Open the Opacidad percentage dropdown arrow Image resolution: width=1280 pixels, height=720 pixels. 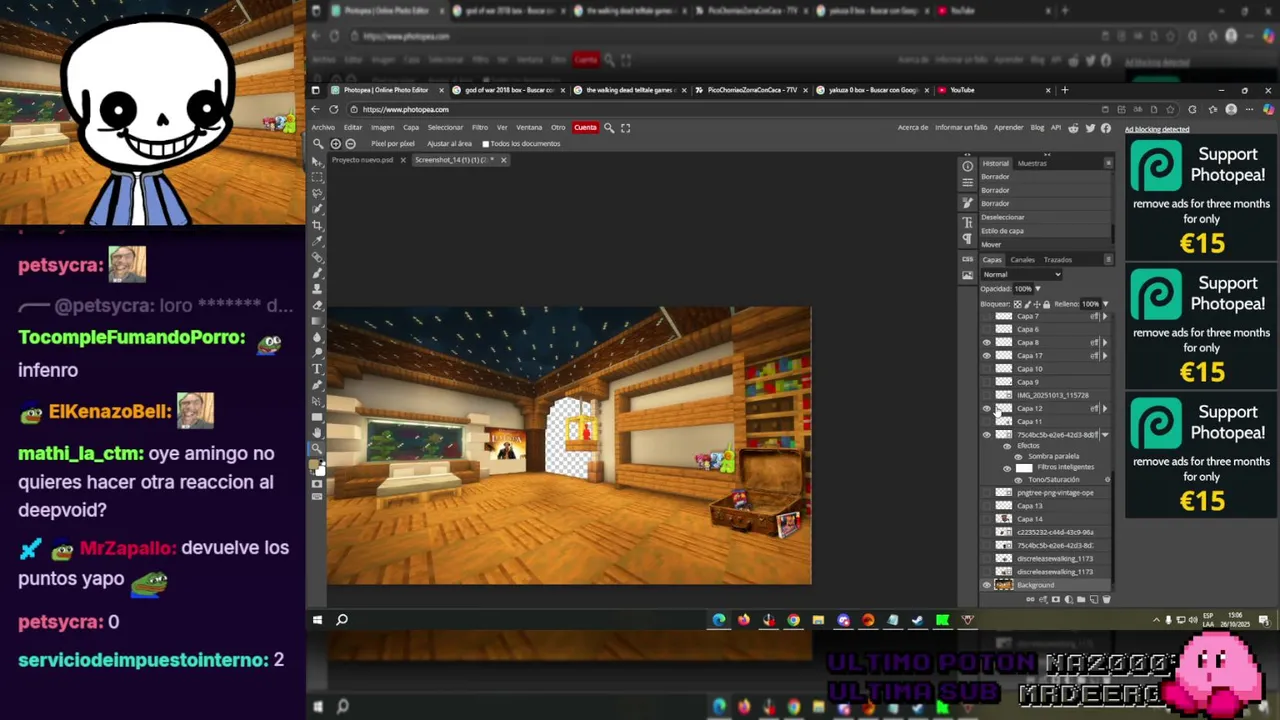coord(1038,288)
